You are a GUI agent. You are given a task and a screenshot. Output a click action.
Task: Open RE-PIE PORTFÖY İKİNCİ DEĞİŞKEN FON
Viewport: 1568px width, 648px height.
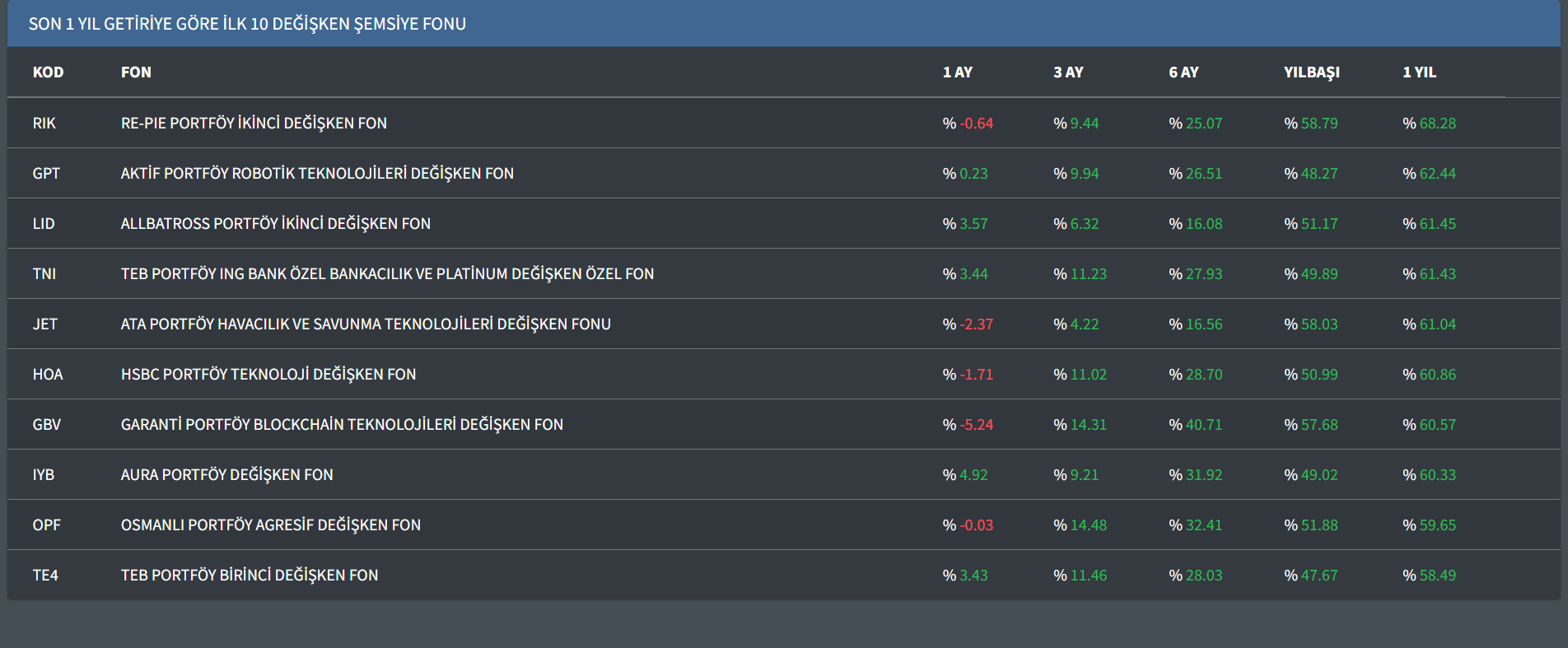click(254, 124)
